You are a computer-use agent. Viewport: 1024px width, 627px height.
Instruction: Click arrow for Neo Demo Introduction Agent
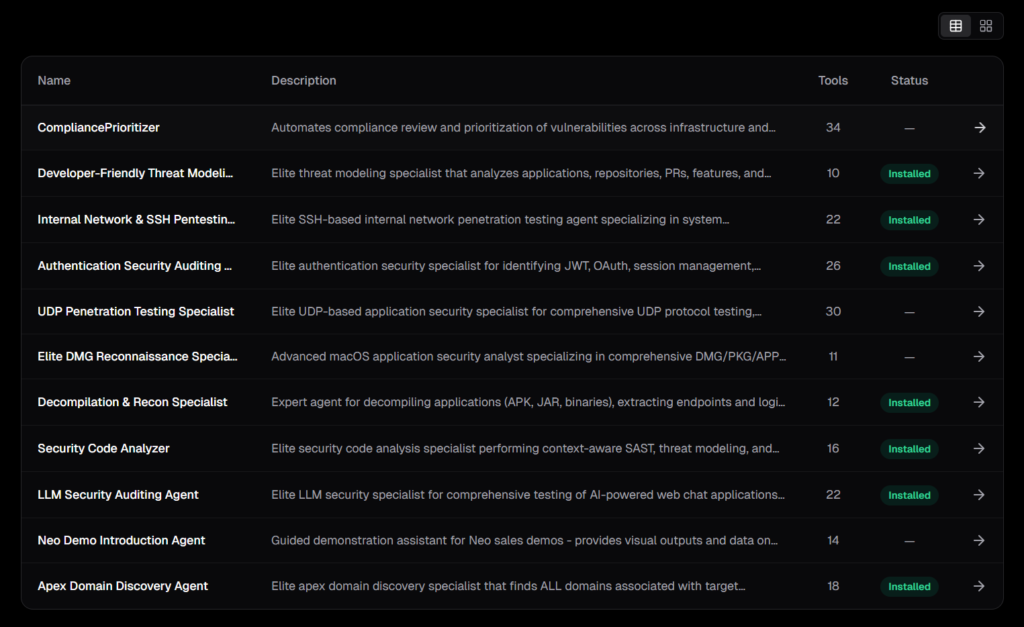point(979,540)
